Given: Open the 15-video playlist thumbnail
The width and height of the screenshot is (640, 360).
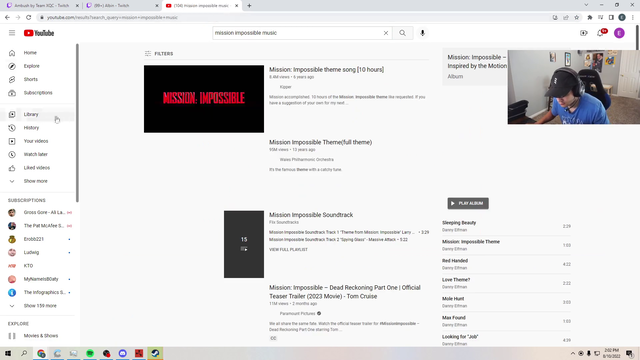Looking at the screenshot, I should point(244,244).
